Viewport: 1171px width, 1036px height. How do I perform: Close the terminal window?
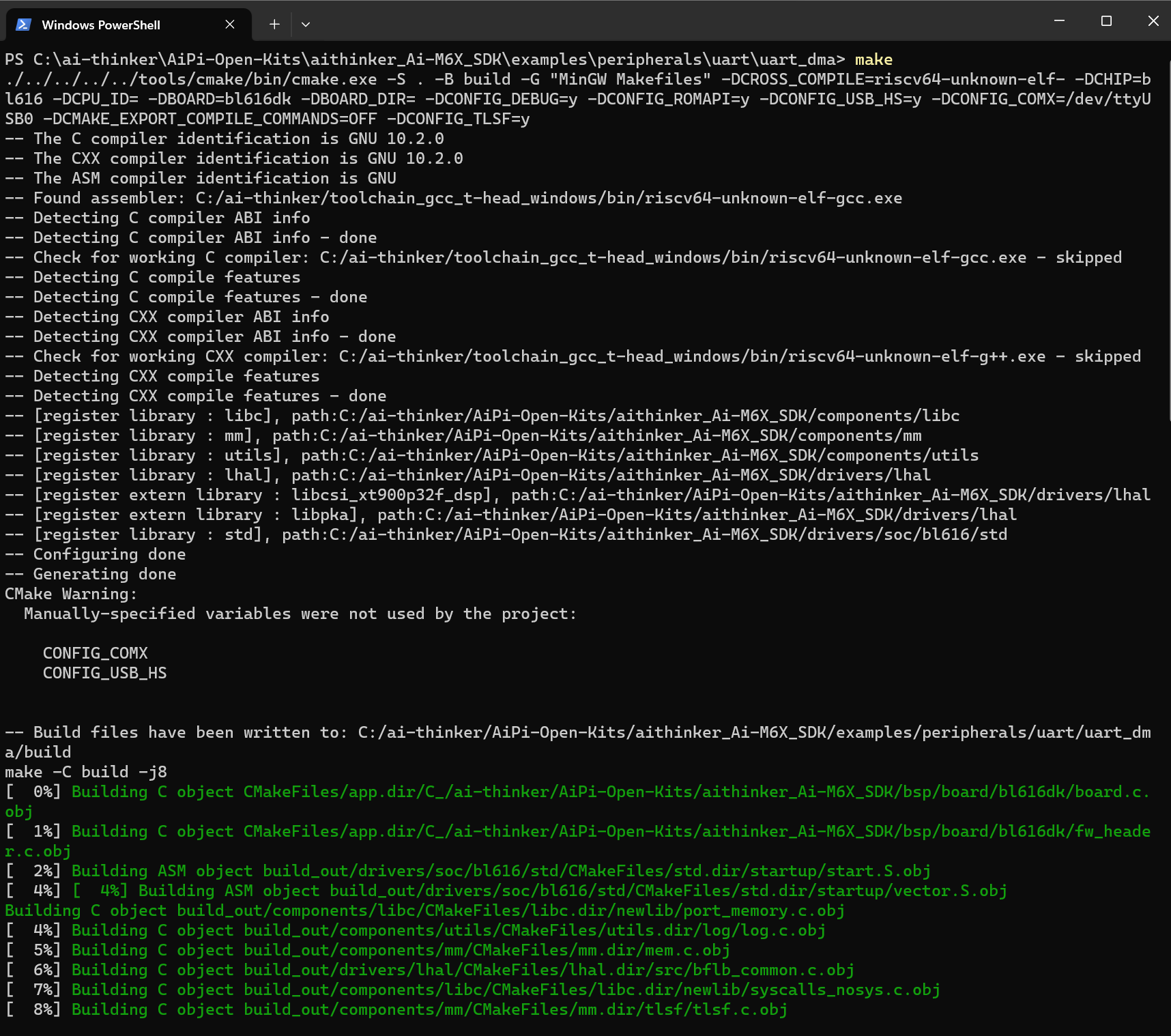click(x=1153, y=21)
